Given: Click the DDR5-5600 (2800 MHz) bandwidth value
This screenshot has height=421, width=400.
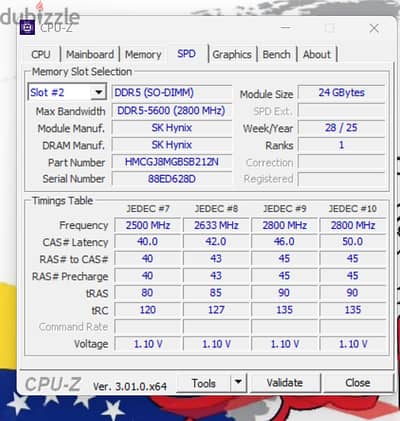Looking at the screenshot, I should (172, 111).
